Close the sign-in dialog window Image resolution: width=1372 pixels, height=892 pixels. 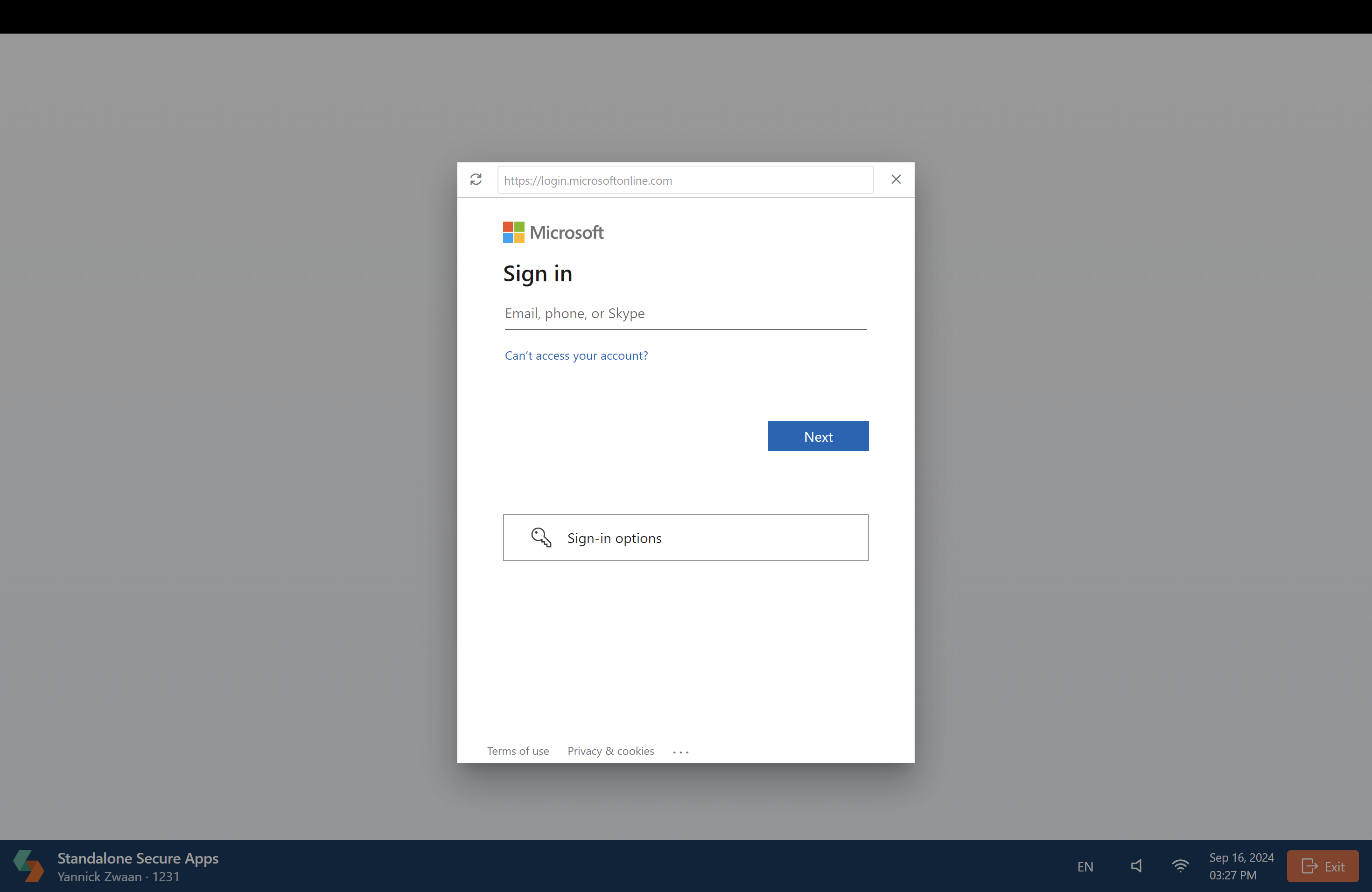(x=896, y=179)
